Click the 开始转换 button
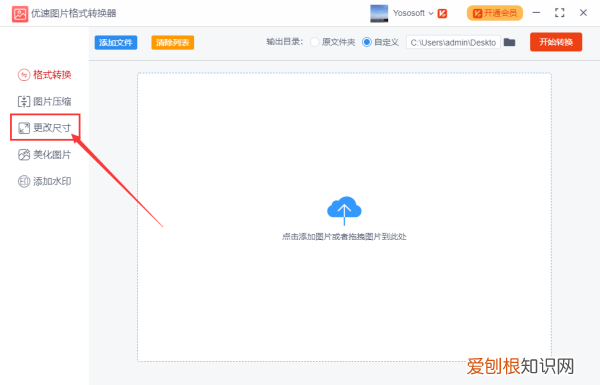600x385 pixels. 556,42
